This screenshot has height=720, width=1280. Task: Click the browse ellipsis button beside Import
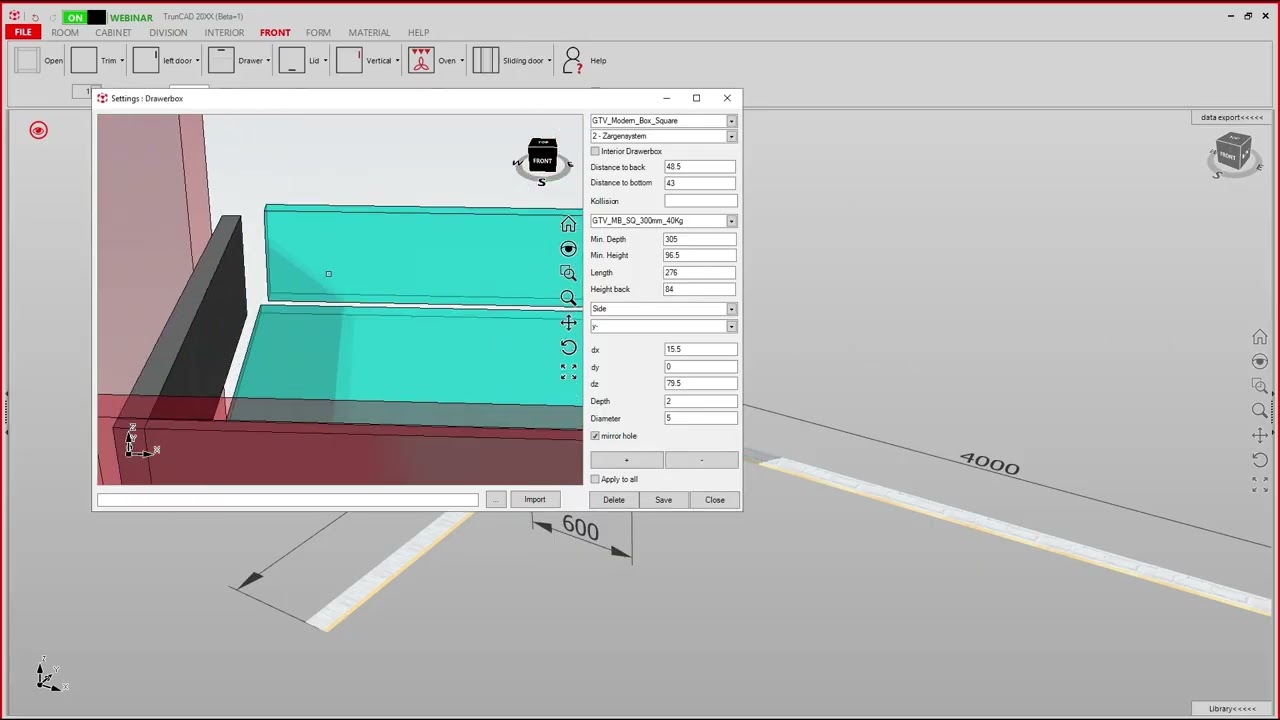[496, 499]
